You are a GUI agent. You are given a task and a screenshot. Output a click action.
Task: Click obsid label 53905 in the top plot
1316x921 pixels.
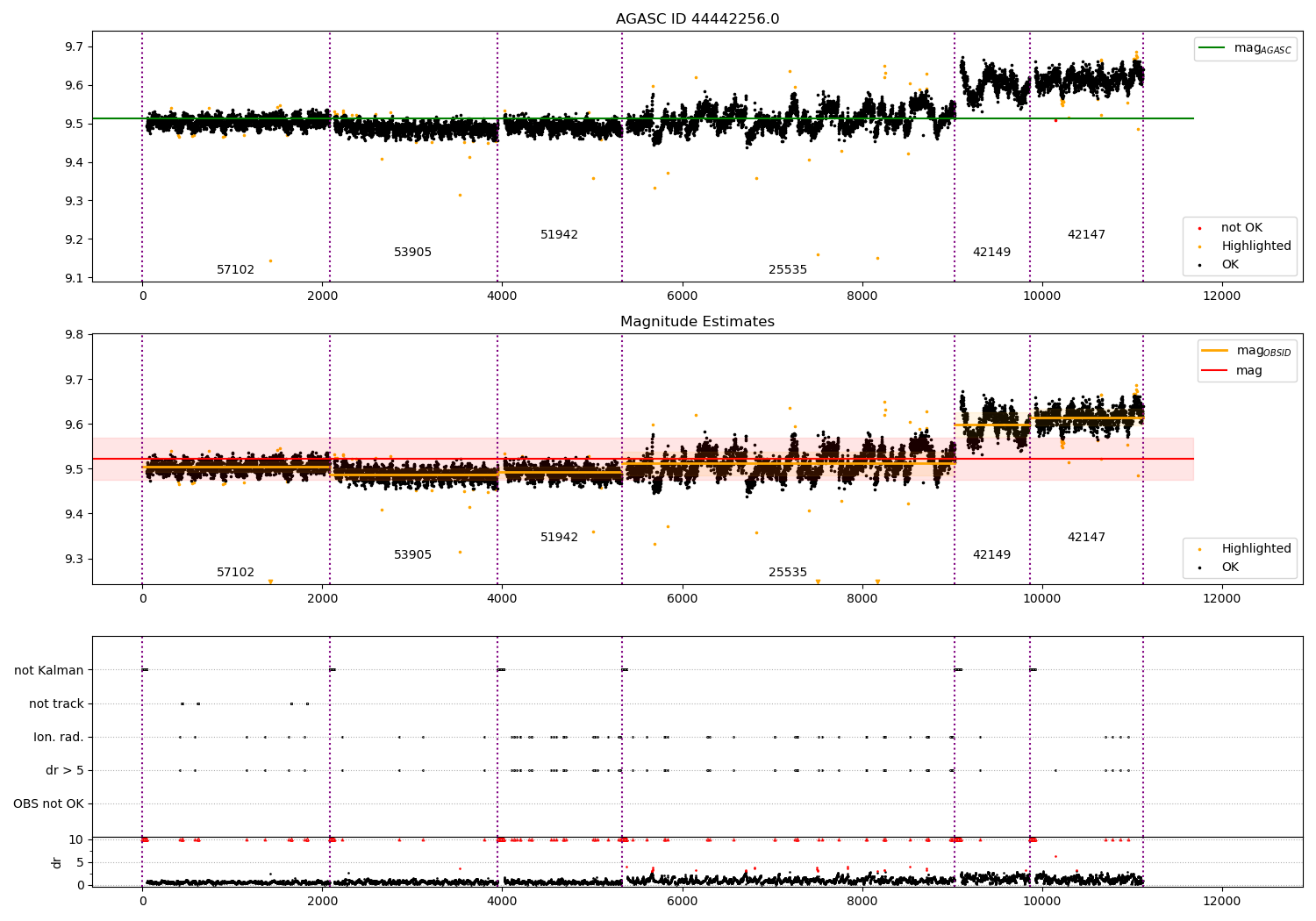(412, 253)
